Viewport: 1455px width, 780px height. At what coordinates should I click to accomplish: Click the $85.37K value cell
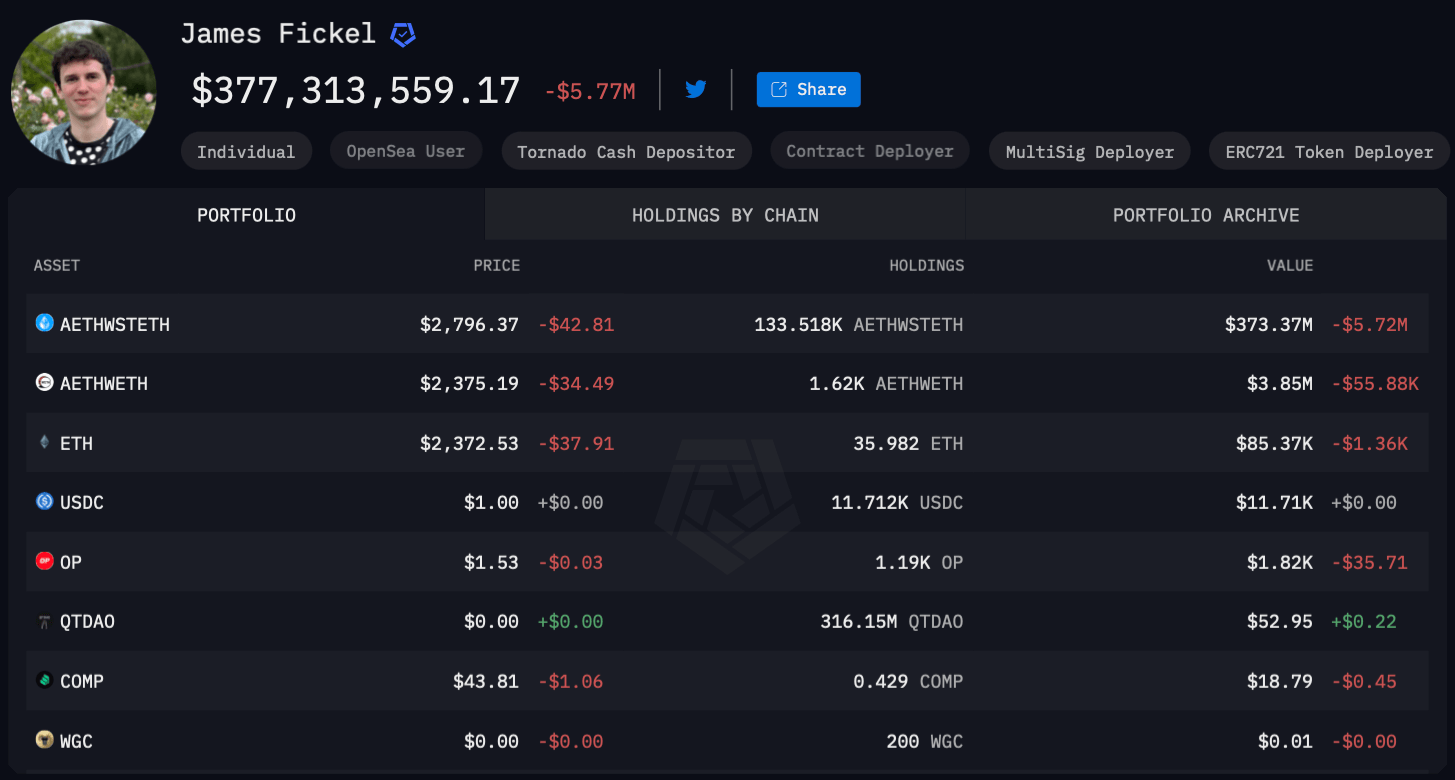coord(1275,443)
